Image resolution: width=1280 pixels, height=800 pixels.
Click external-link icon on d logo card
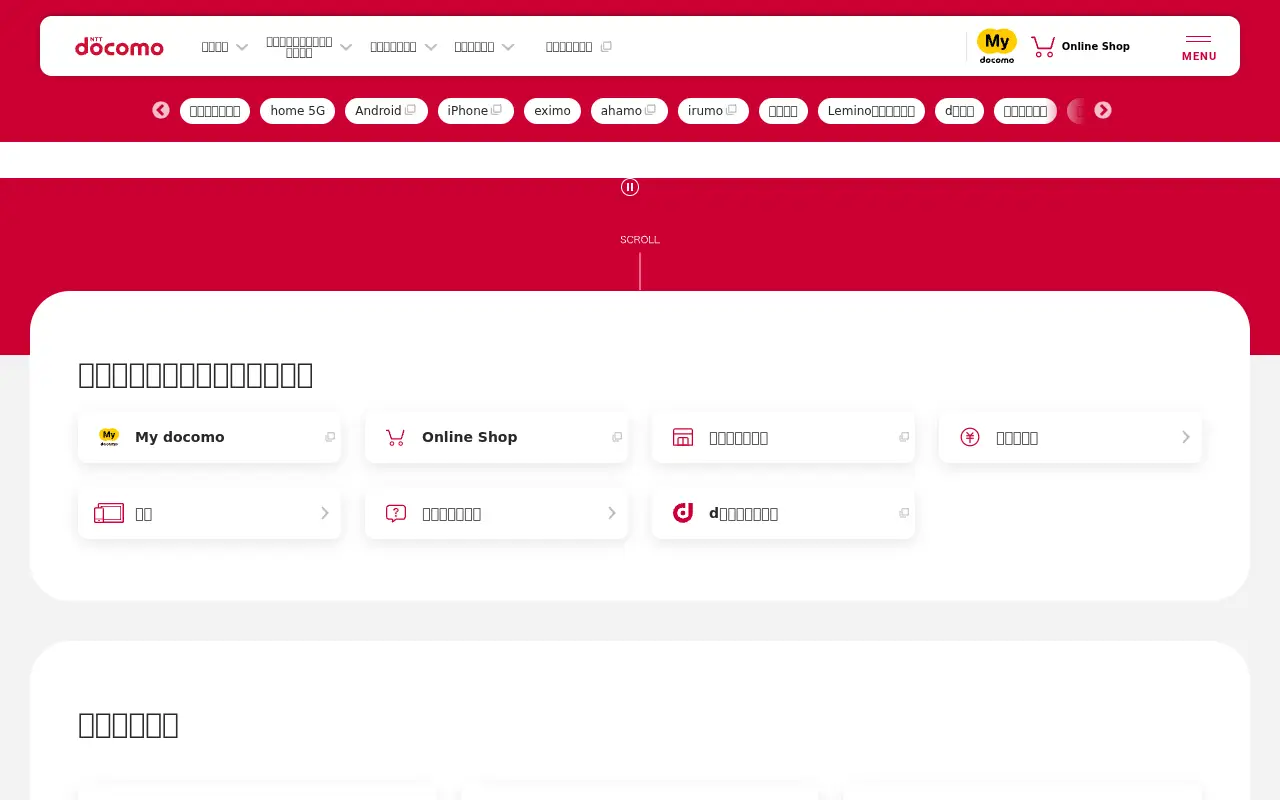904,513
